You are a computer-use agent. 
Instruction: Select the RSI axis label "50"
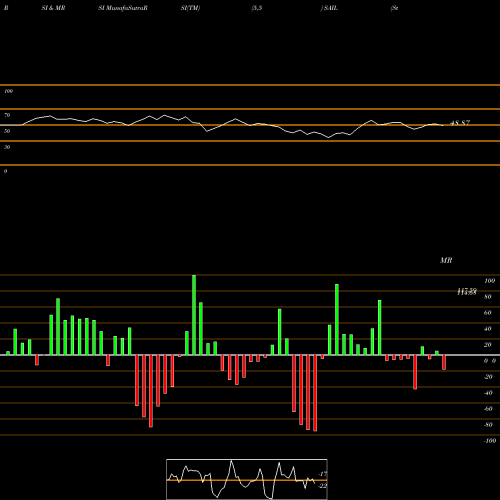7,131
